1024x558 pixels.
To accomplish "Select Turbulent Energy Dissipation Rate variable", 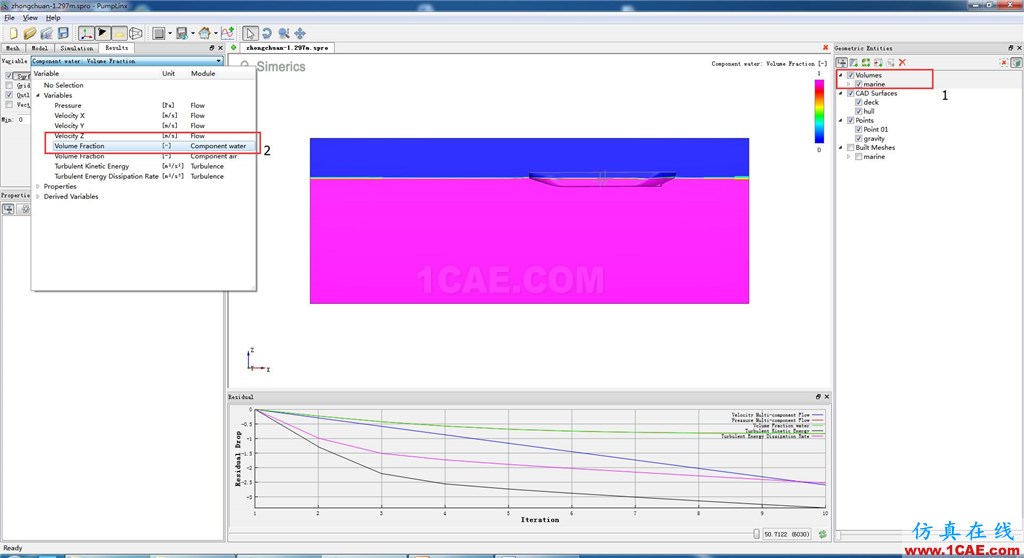I will (x=106, y=176).
